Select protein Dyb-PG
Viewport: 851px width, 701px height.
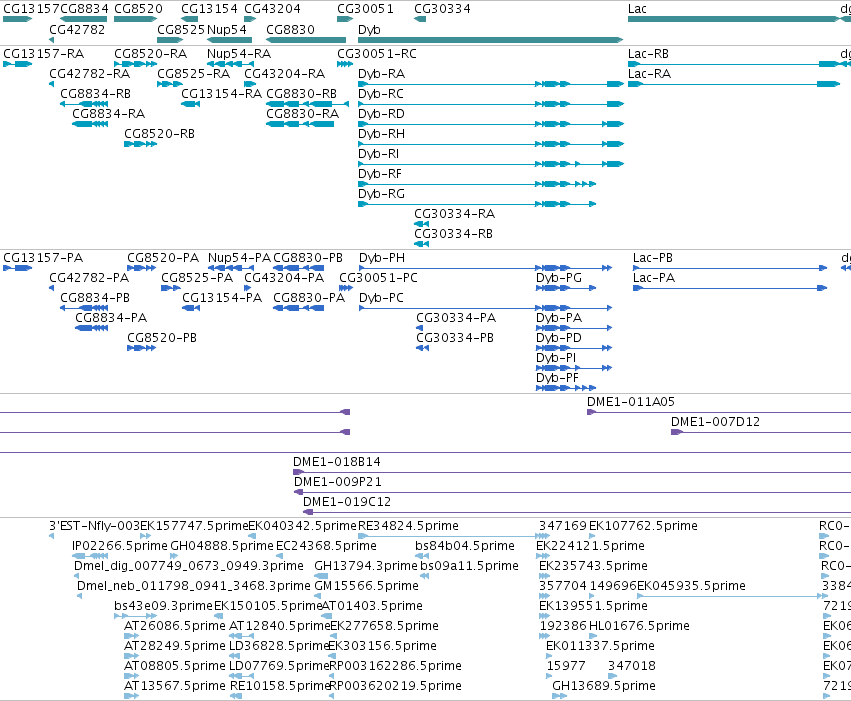point(559,278)
